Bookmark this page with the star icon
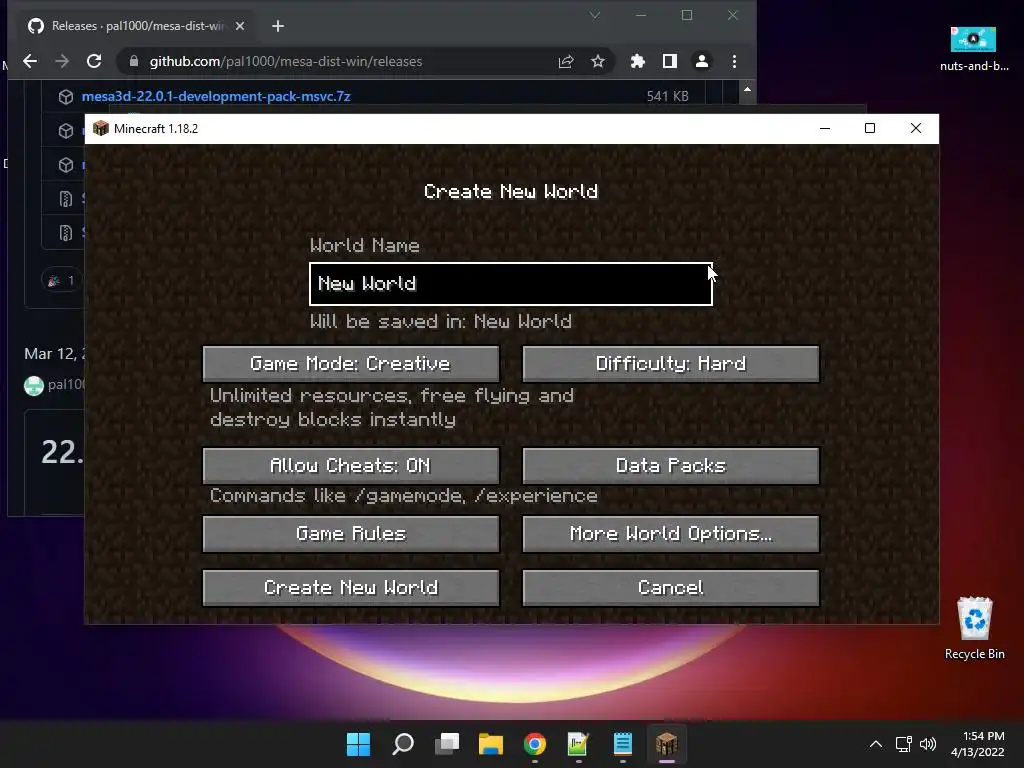 pos(598,61)
